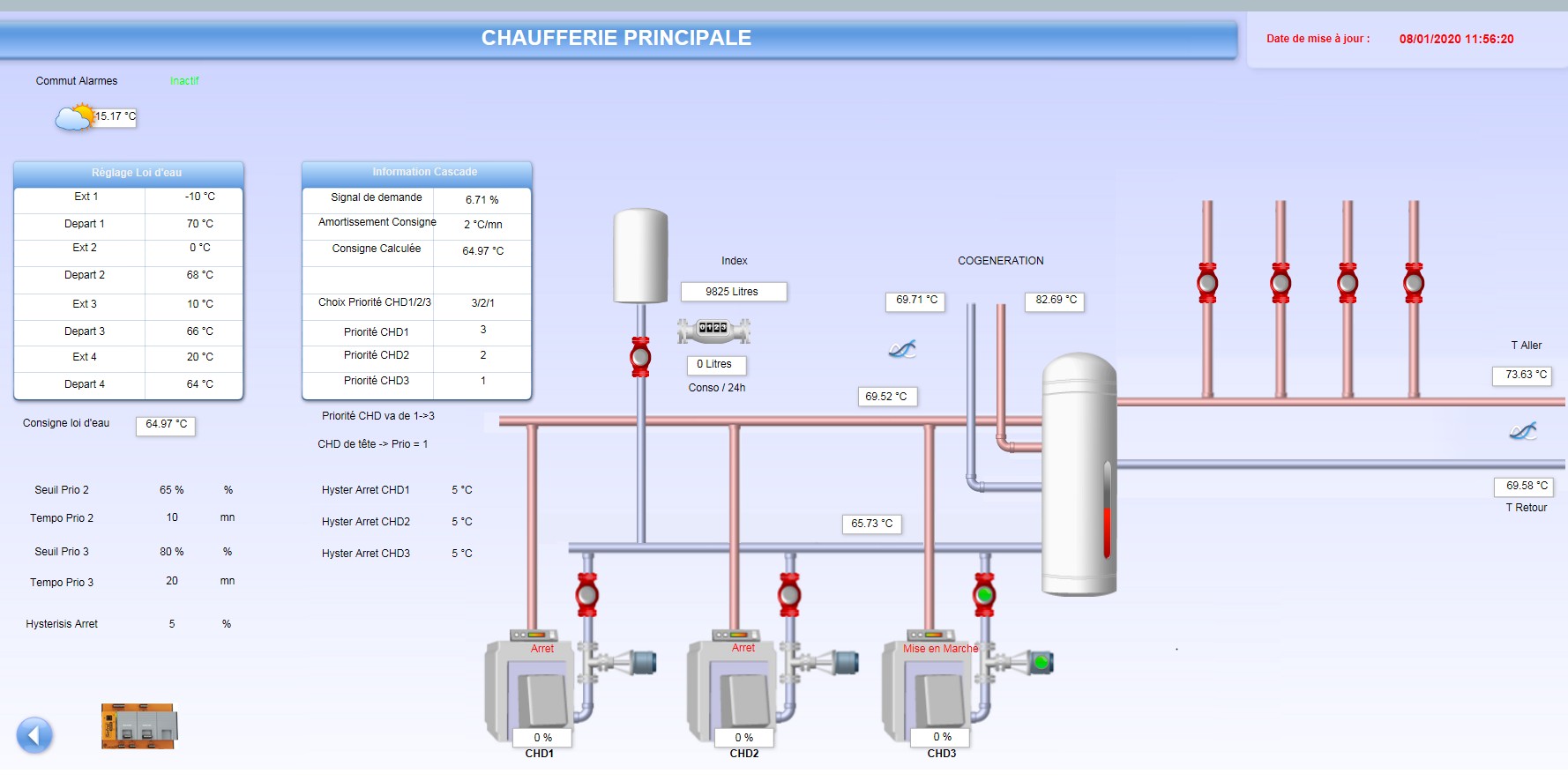
Task: Click the Signal de demande value 6.71 %
Action: (482, 200)
